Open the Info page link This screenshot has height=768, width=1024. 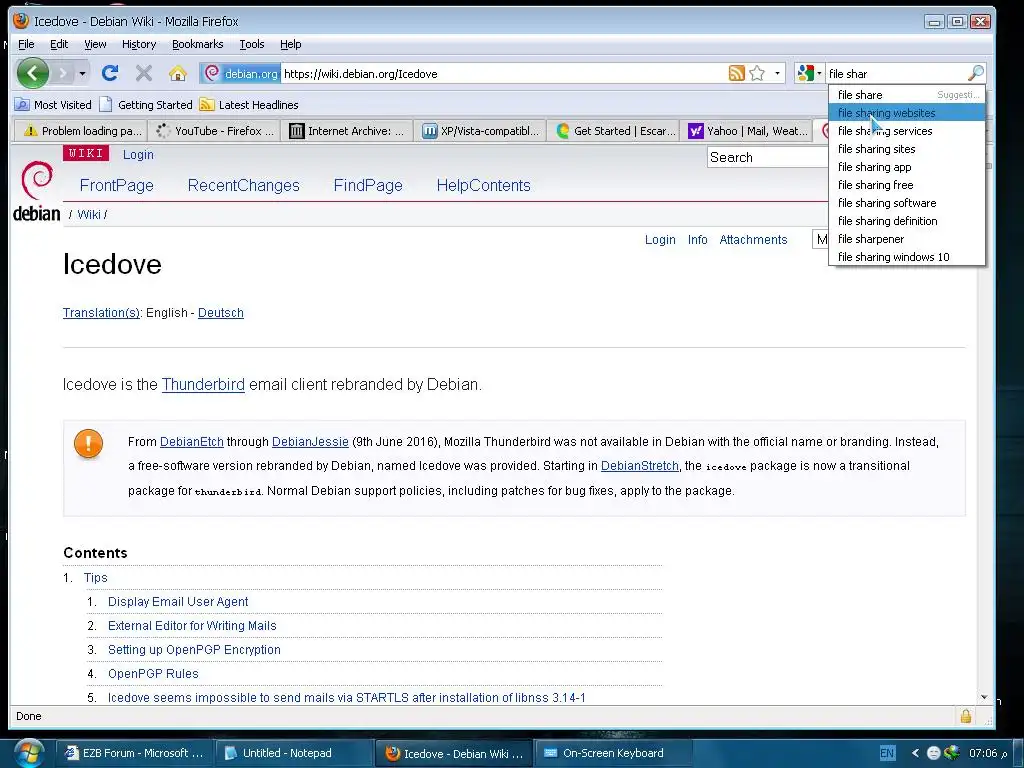[697, 240]
